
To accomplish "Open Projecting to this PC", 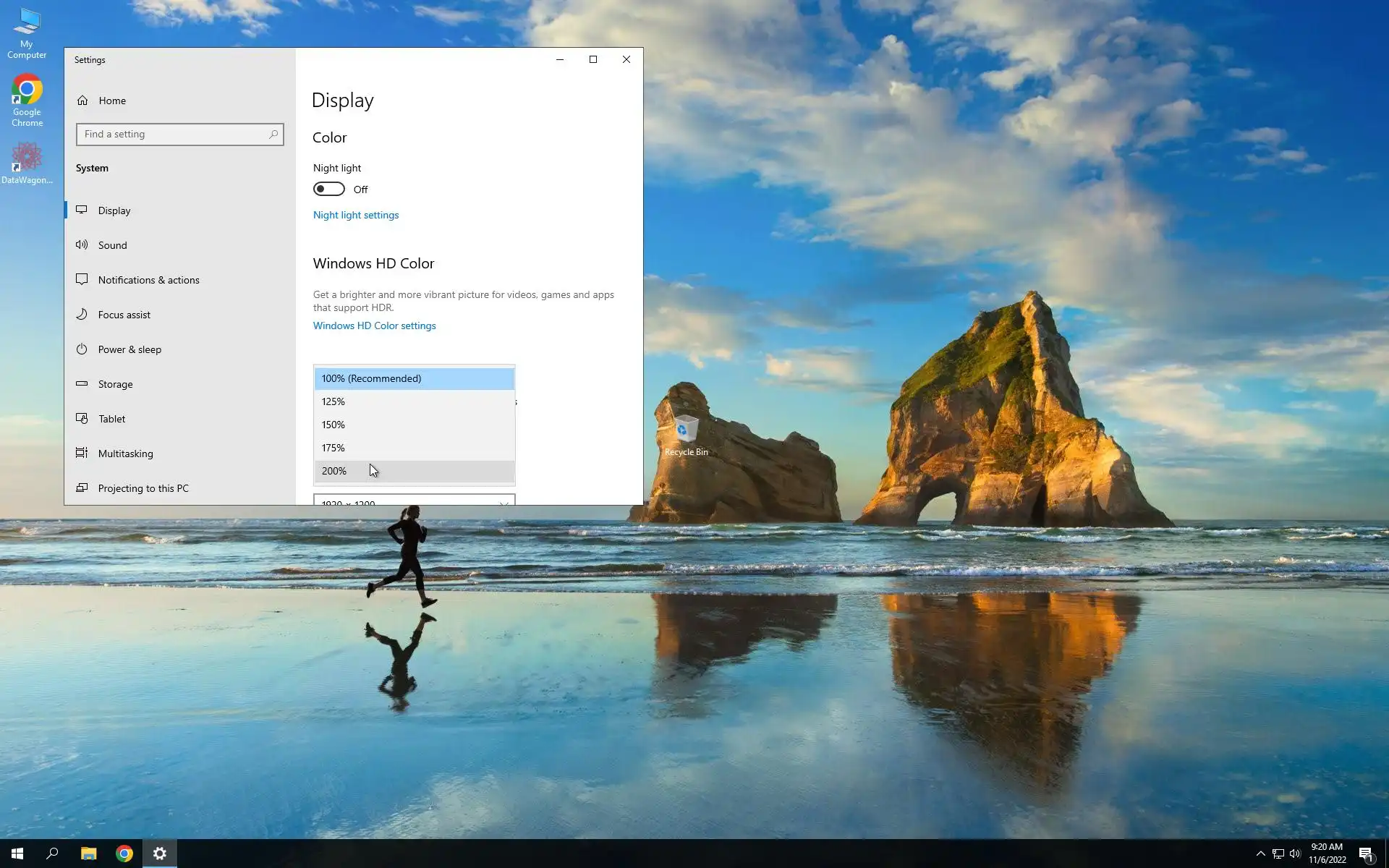I will (x=143, y=488).
